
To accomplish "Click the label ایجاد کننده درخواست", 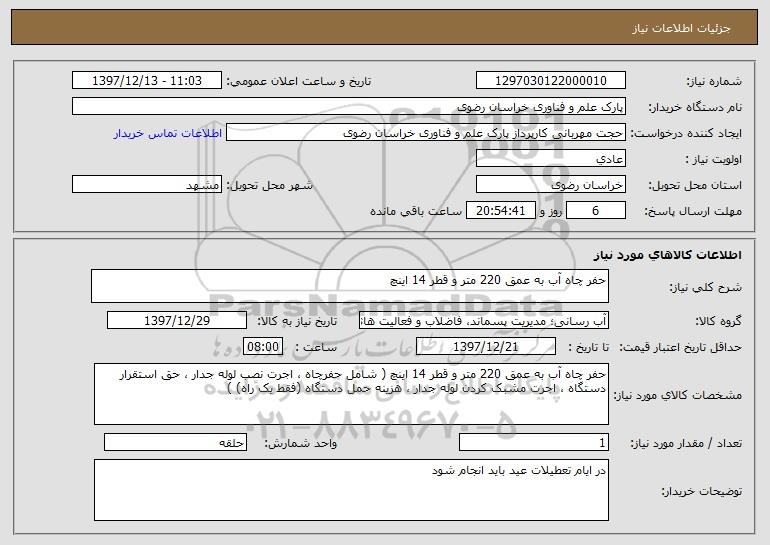I will pyautogui.click(x=686, y=133).
